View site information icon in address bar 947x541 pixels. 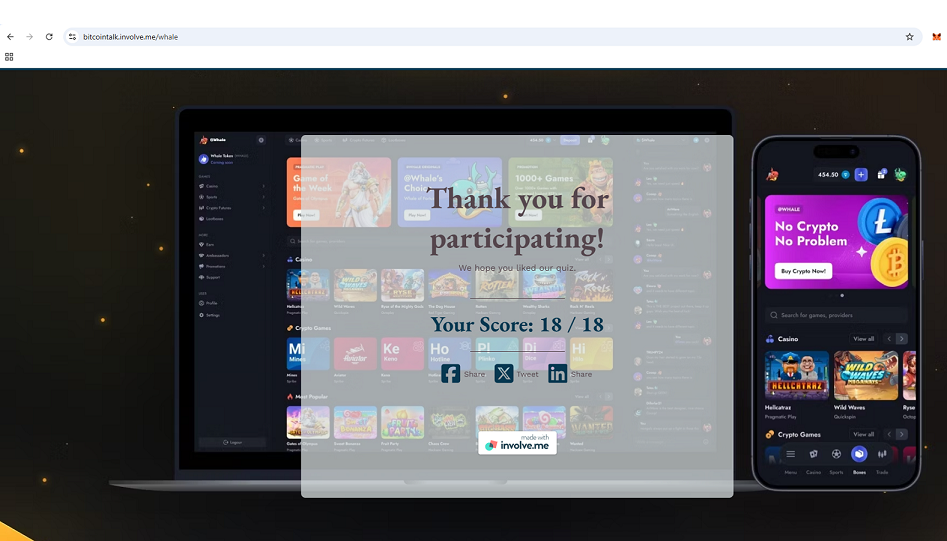[x=72, y=37]
